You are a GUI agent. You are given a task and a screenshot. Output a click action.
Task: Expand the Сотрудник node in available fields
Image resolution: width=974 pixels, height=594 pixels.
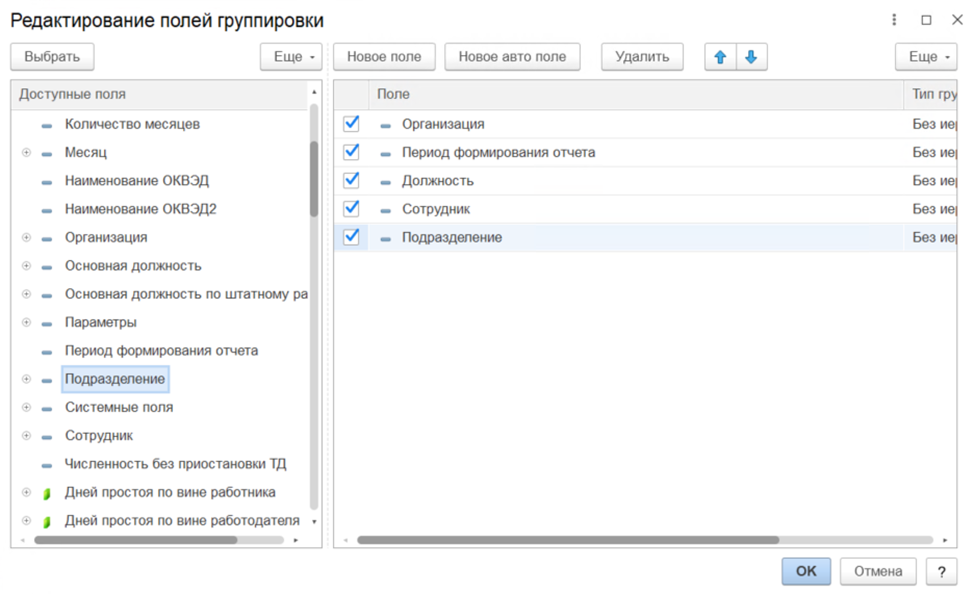(26, 436)
